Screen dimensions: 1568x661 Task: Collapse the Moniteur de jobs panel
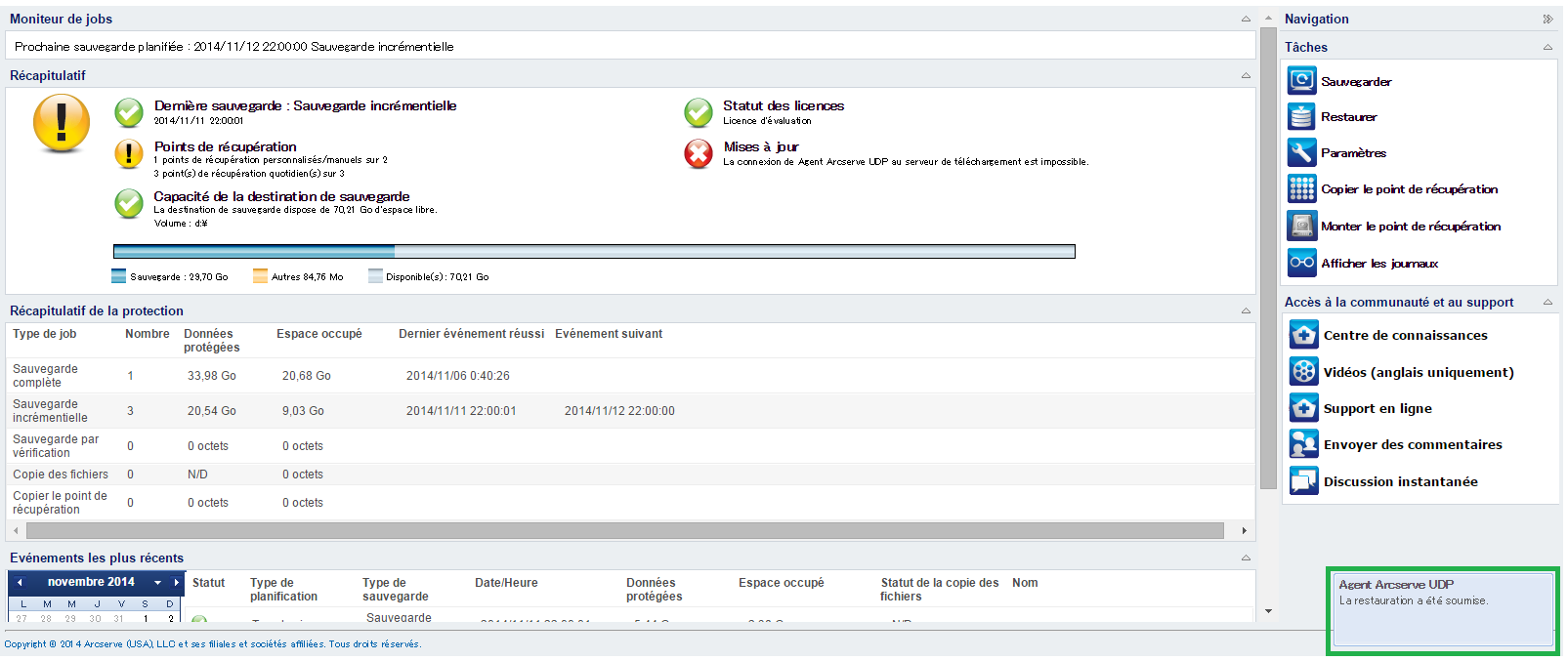pos(1246,19)
